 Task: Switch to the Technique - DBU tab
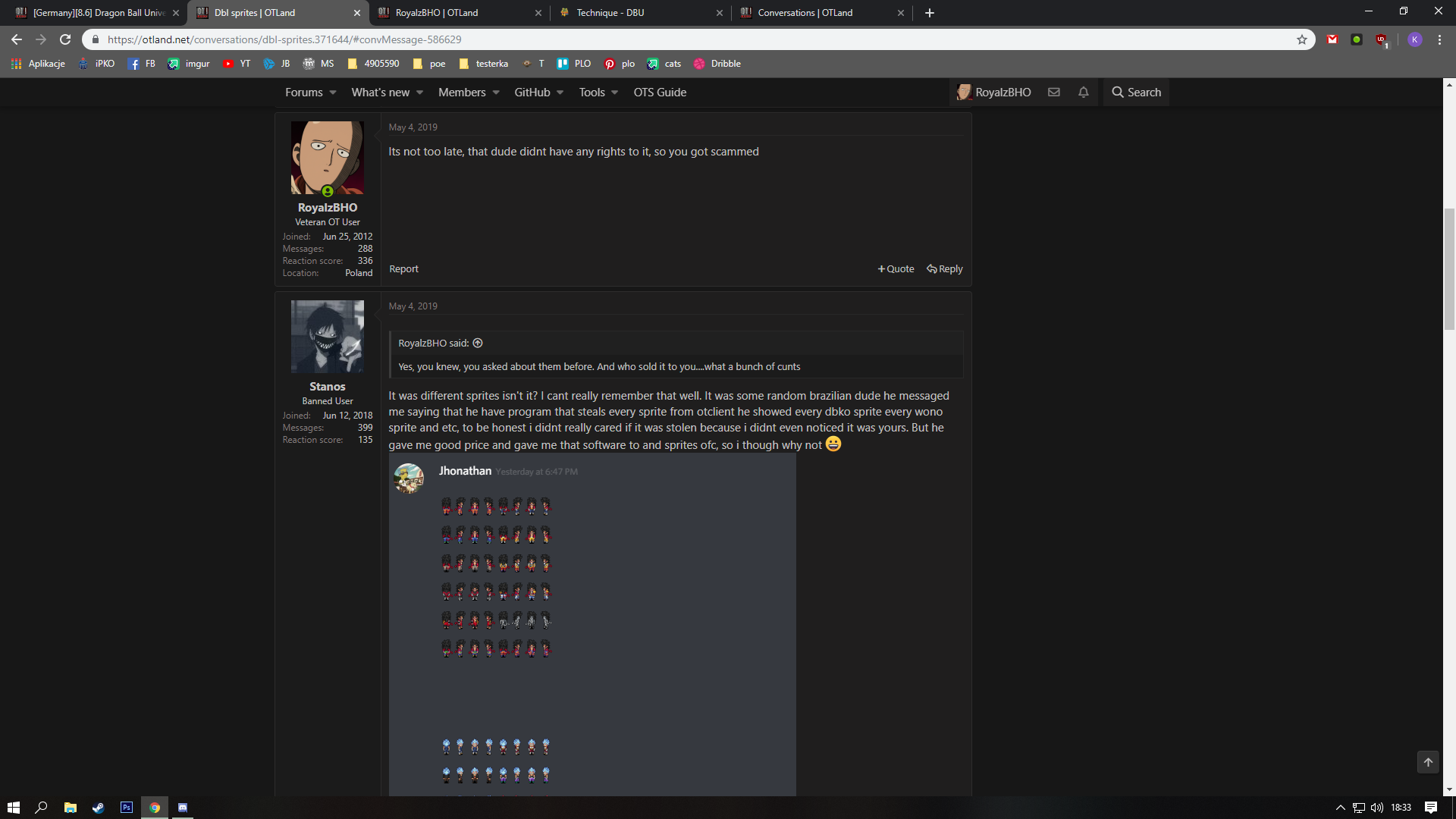pyautogui.click(x=610, y=13)
